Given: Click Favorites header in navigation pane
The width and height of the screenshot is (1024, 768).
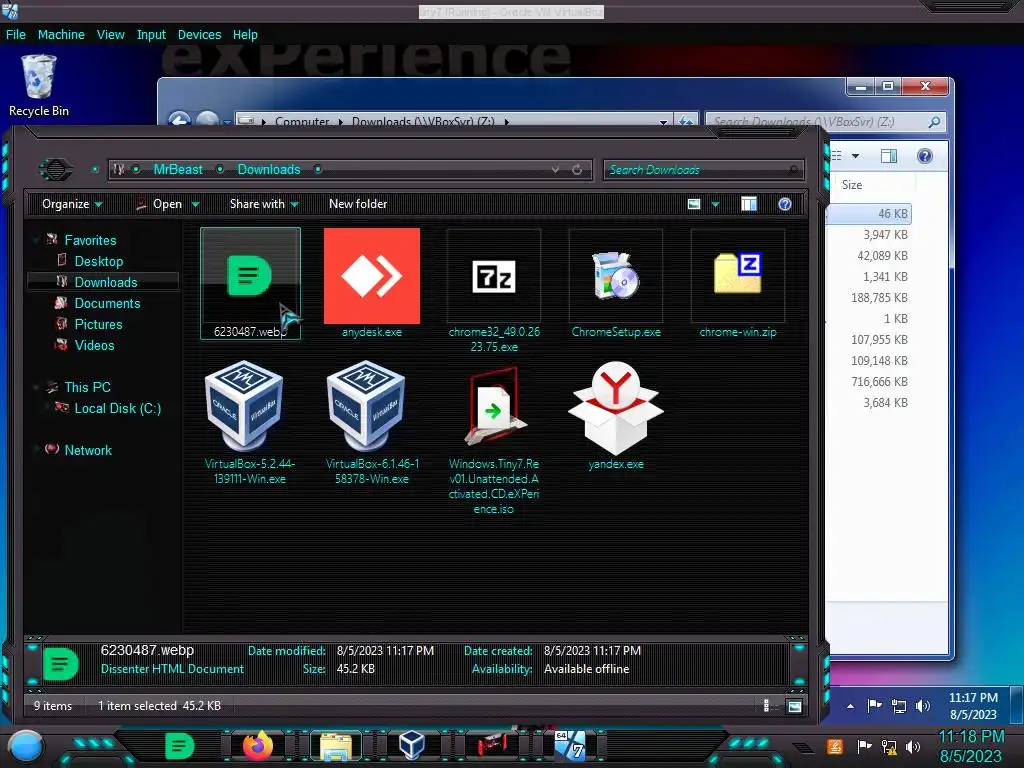Looking at the screenshot, I should [90, 240].
